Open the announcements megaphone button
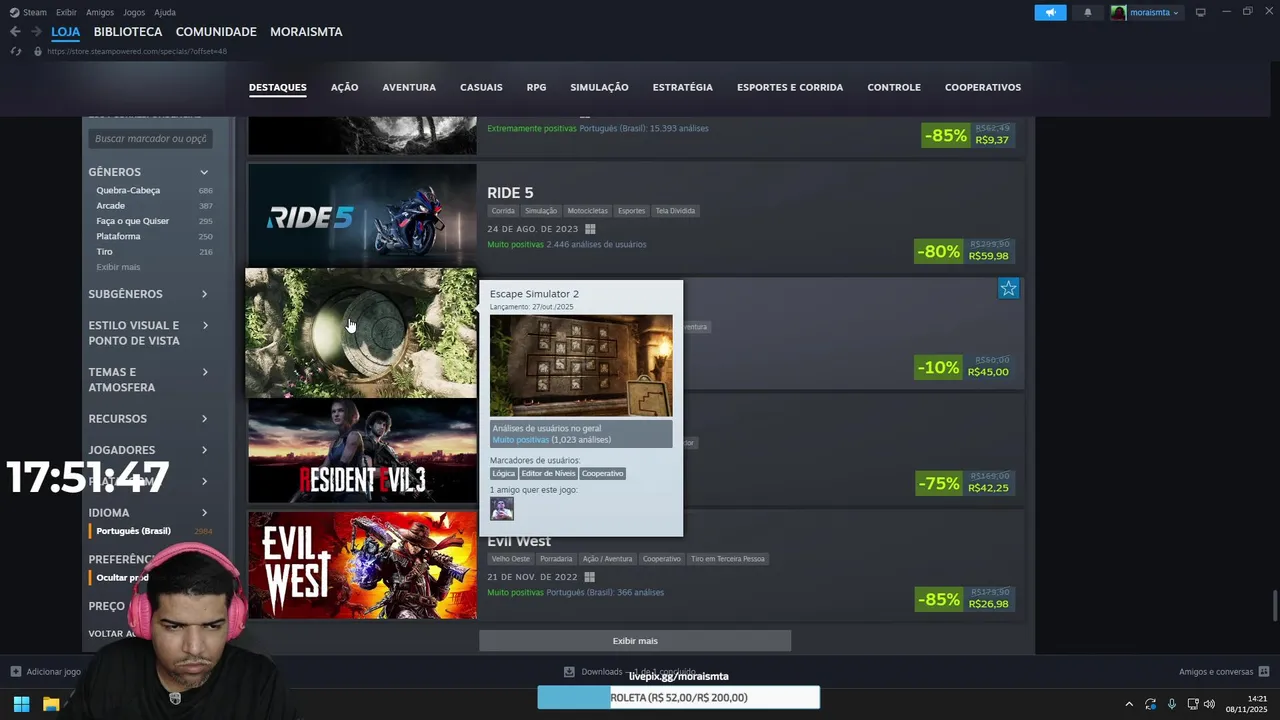The image size is (1280, 720). point(1050,12)
